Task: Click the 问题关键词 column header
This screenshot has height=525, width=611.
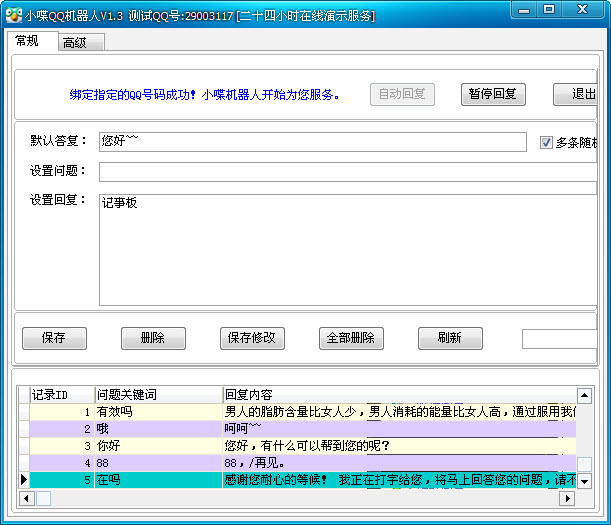Action: pos(159,395)
